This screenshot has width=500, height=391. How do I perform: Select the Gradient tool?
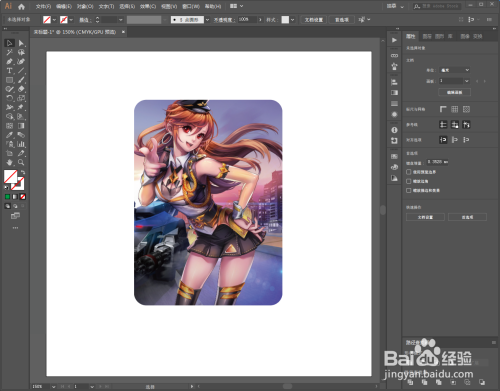[x=21, y=126]
